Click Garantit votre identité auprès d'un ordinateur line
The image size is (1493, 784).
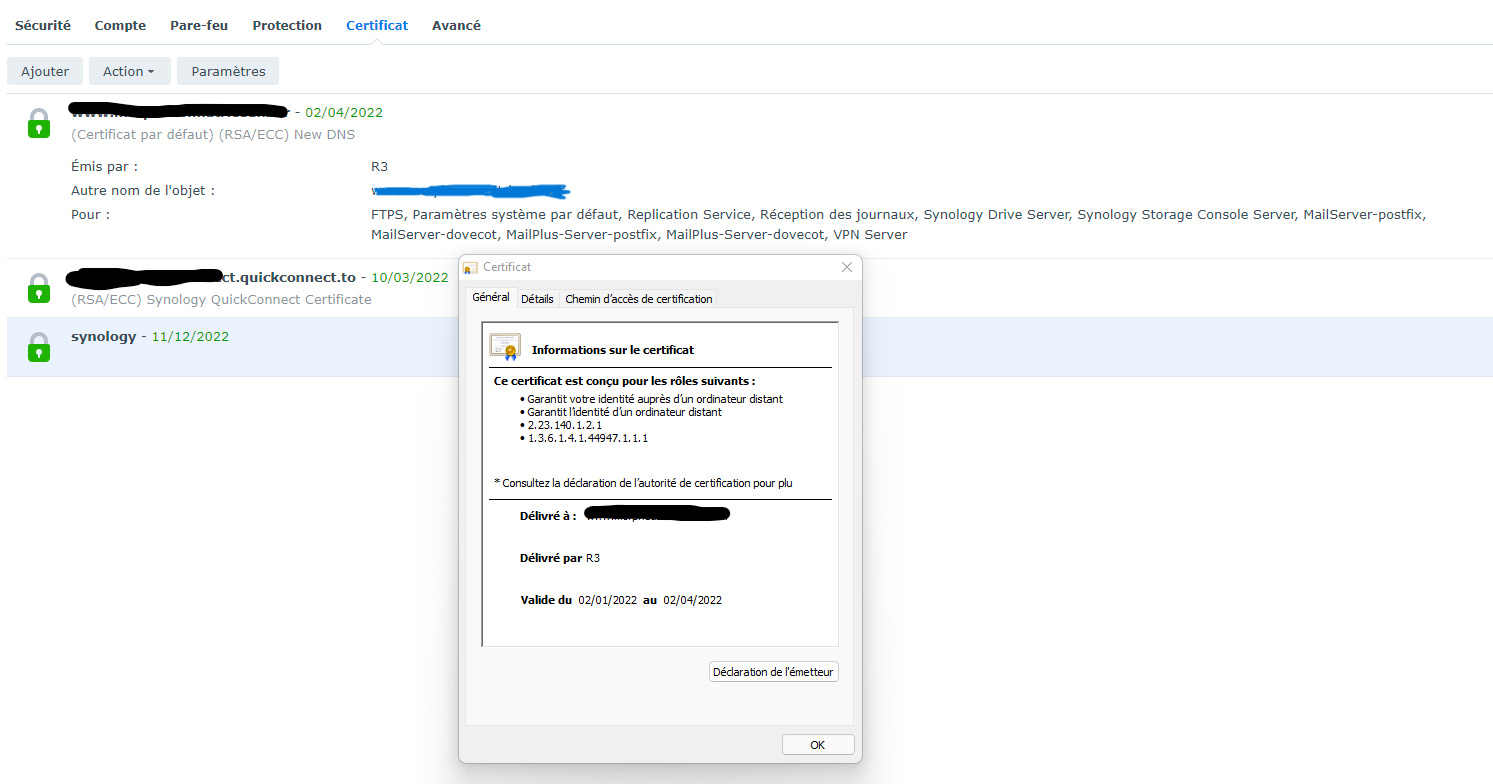pos(654,399)
